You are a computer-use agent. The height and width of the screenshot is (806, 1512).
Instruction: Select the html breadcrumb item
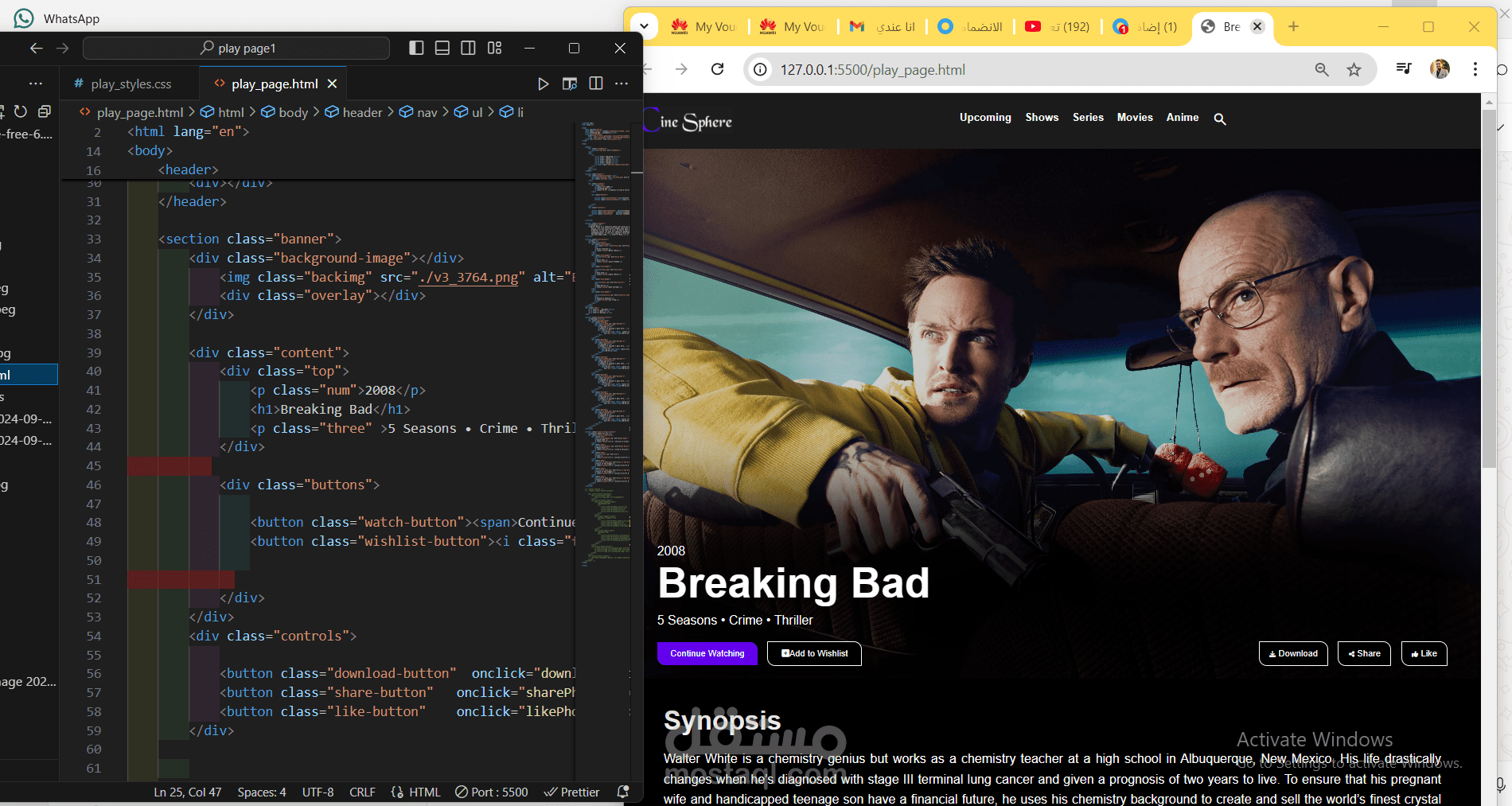coord(222,112)
